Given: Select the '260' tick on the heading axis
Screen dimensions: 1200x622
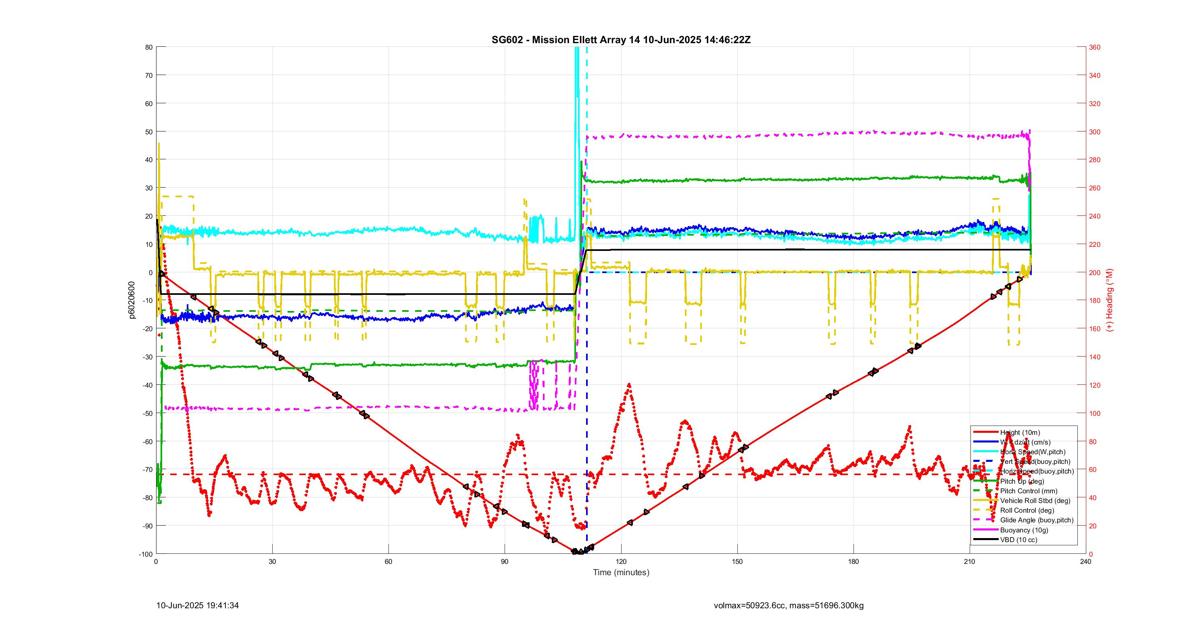Looking at the screenshot, I should [x=1095, y=188].
